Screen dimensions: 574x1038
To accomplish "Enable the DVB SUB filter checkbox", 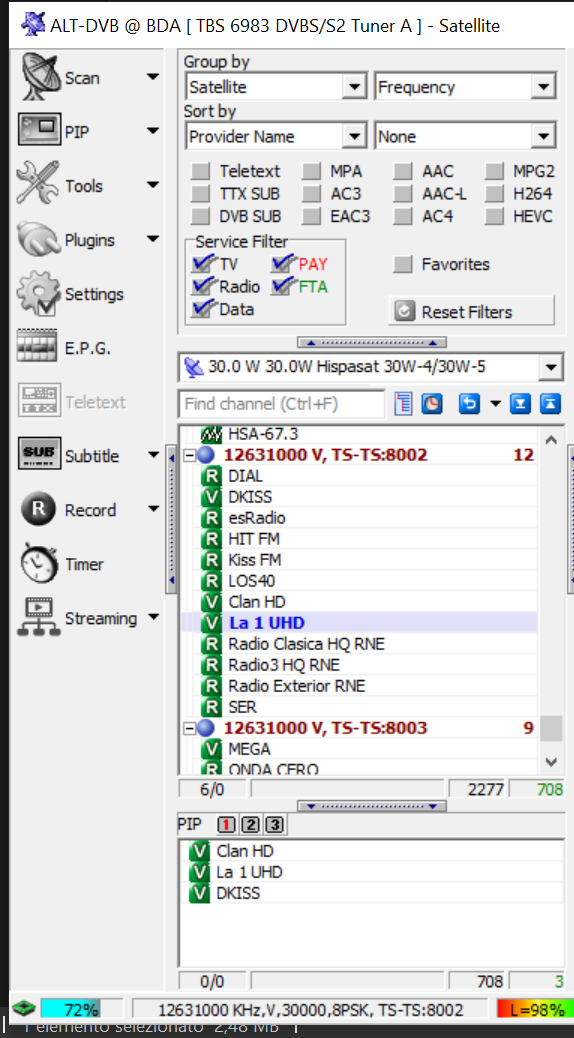I will [x=200, y=216].
